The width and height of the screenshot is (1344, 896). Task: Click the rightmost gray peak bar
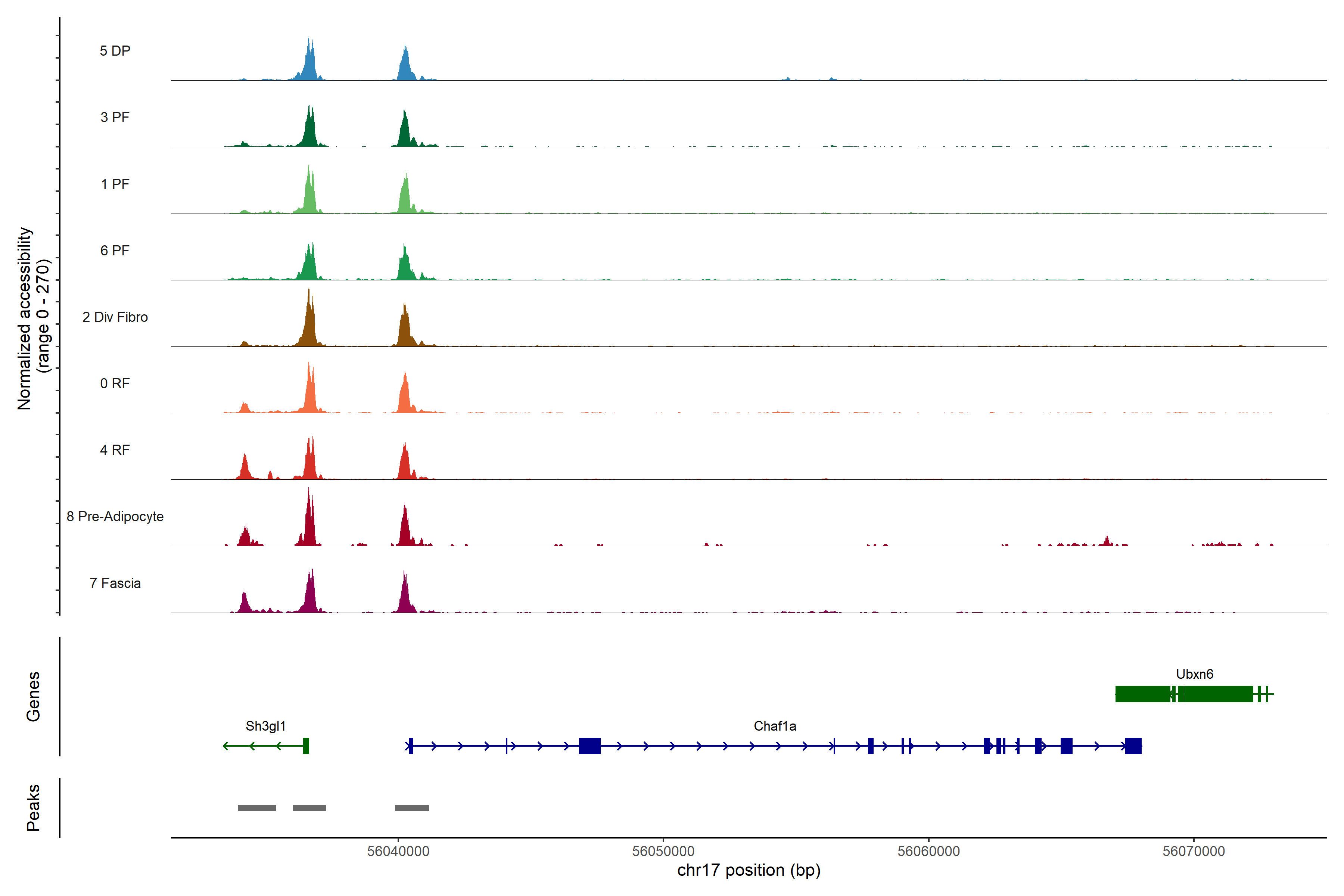click(411, 808)
